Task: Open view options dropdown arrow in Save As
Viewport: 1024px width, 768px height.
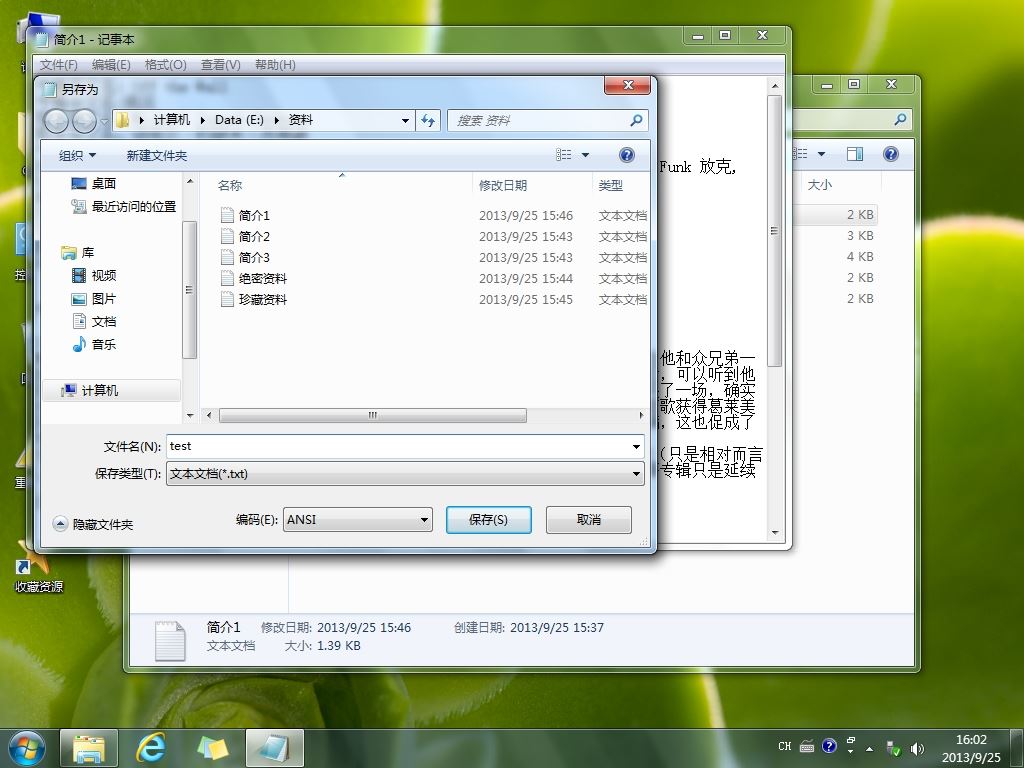Action: (585, 155)
